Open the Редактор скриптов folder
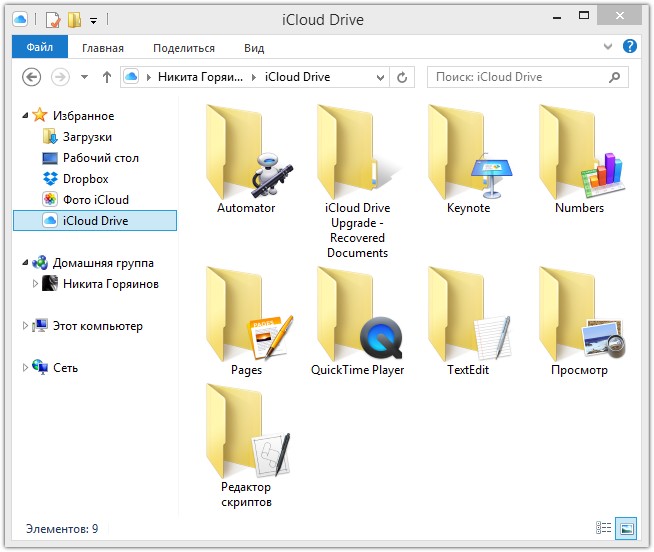The height and width of the screenshot is (552, 654). point(247,446)
